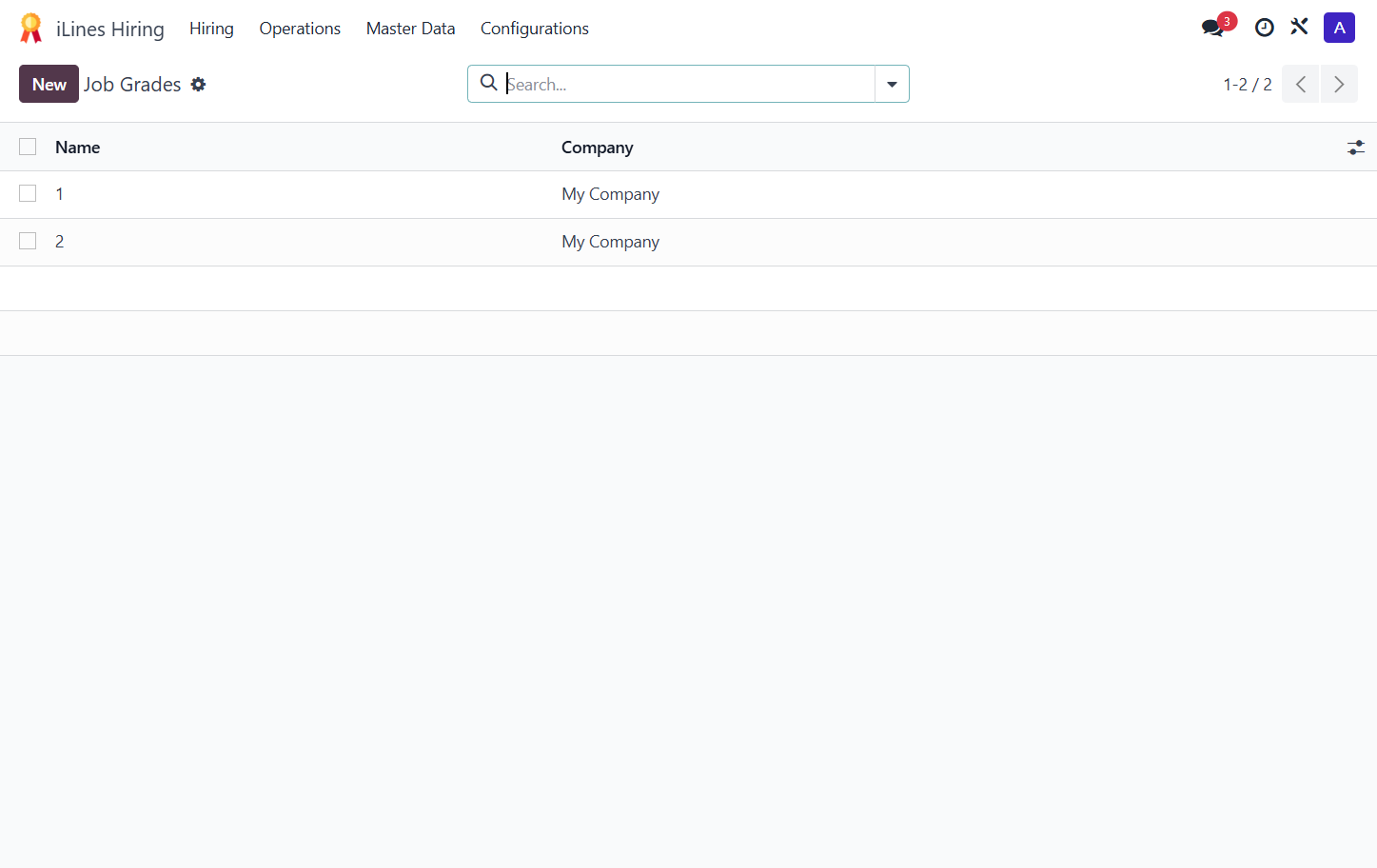Open the Hiring menu

[x=211, y=29]
